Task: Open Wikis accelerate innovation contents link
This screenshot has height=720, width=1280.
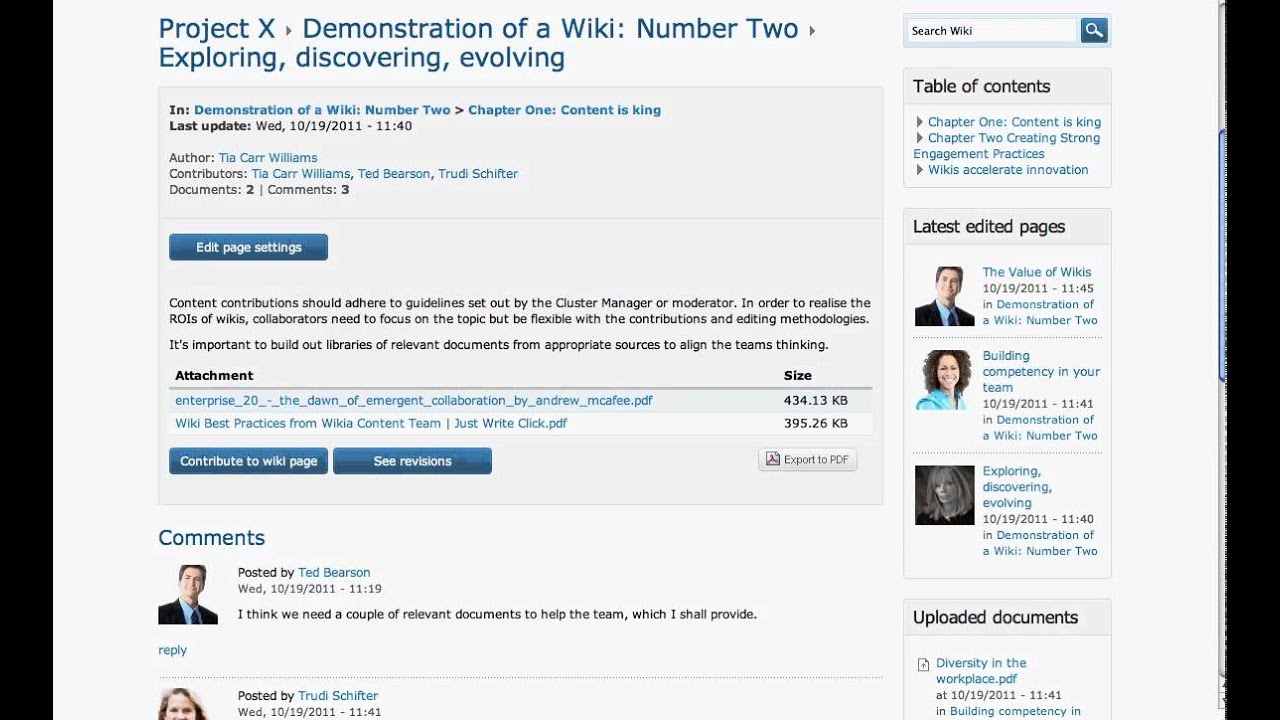Action: point(1008,170)
